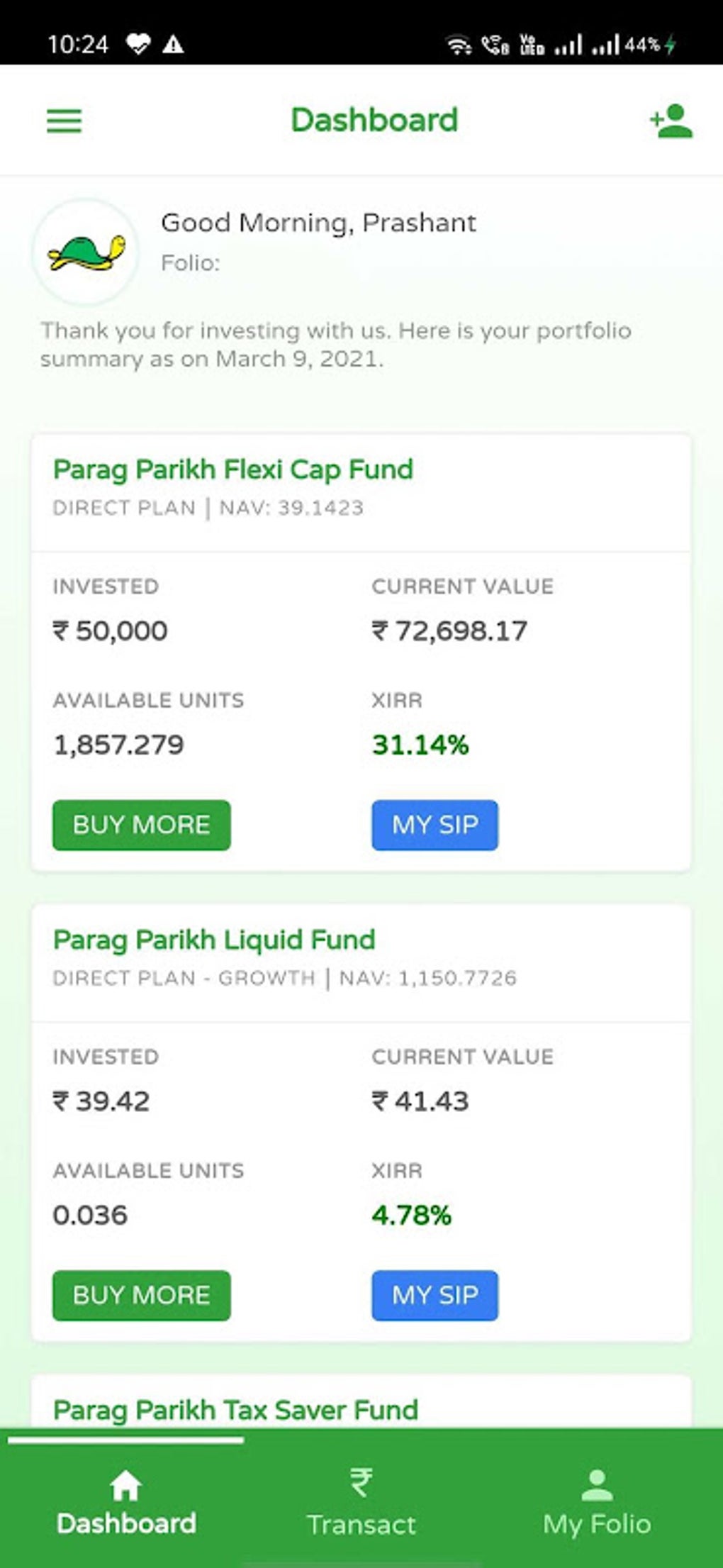Open Parag Parikh Liquid Fund title
The image size is (723, 1568).
(214, 940)
